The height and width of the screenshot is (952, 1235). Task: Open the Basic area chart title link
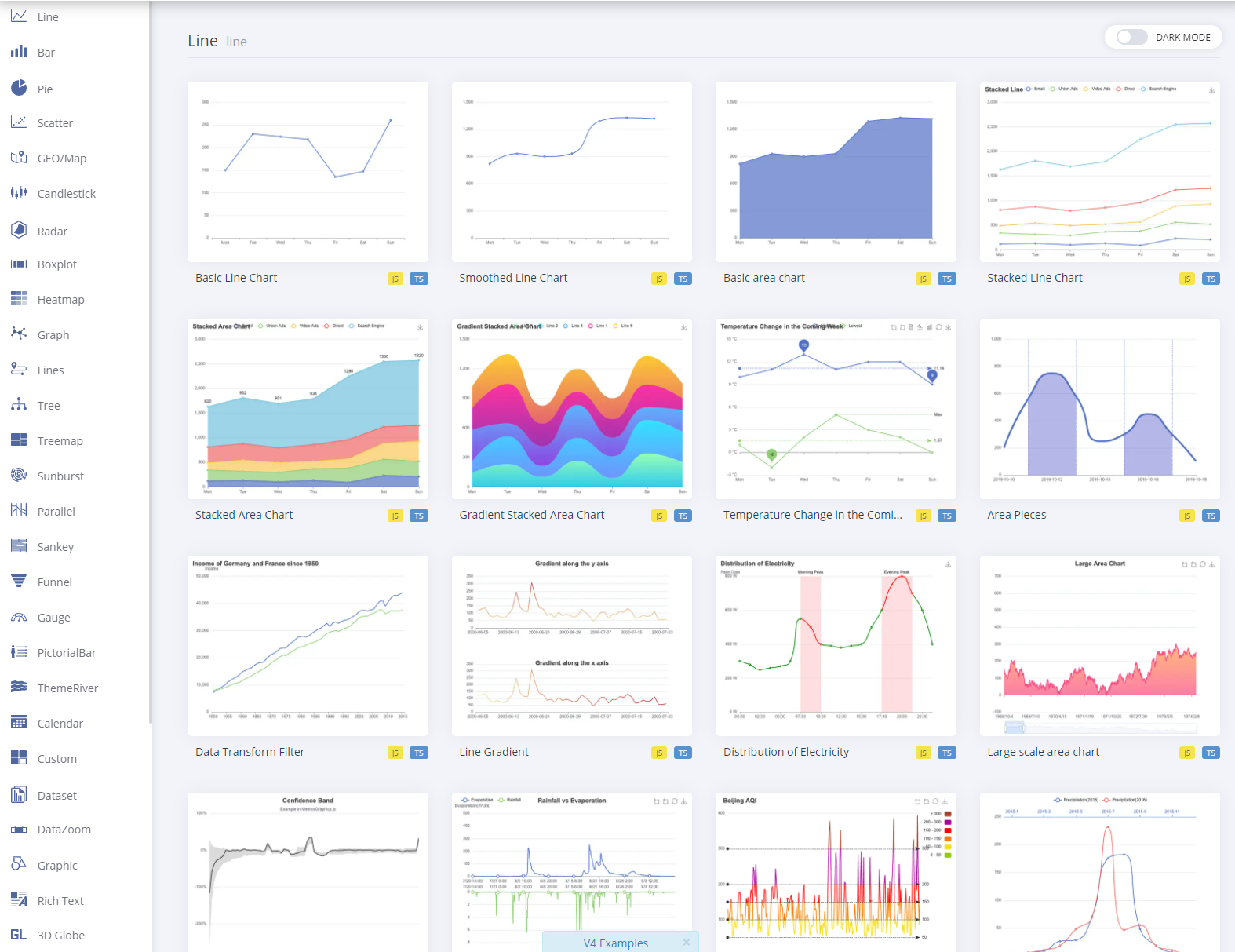(x=764, y=278)
